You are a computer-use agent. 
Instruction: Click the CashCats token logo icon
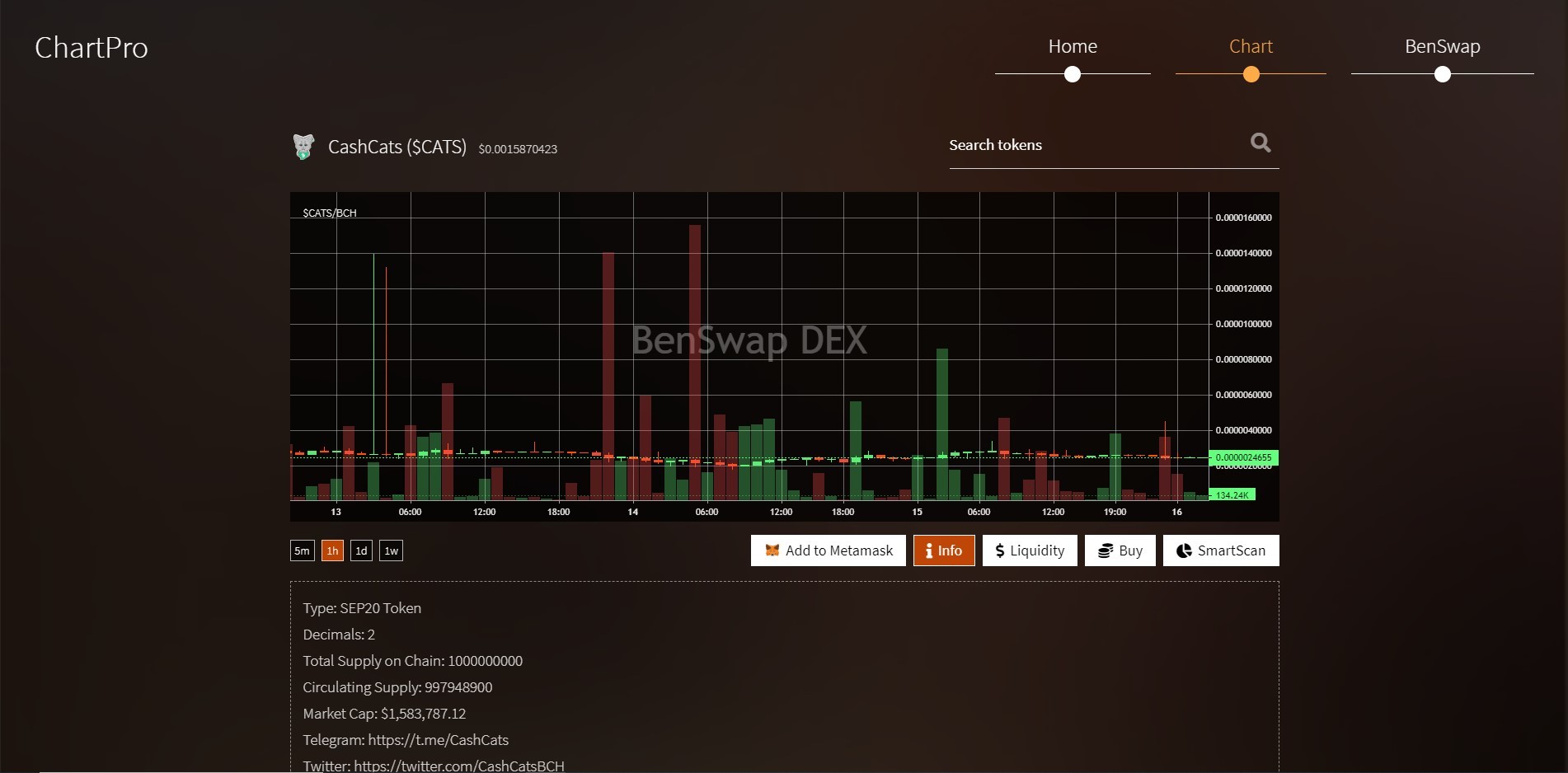303,147
